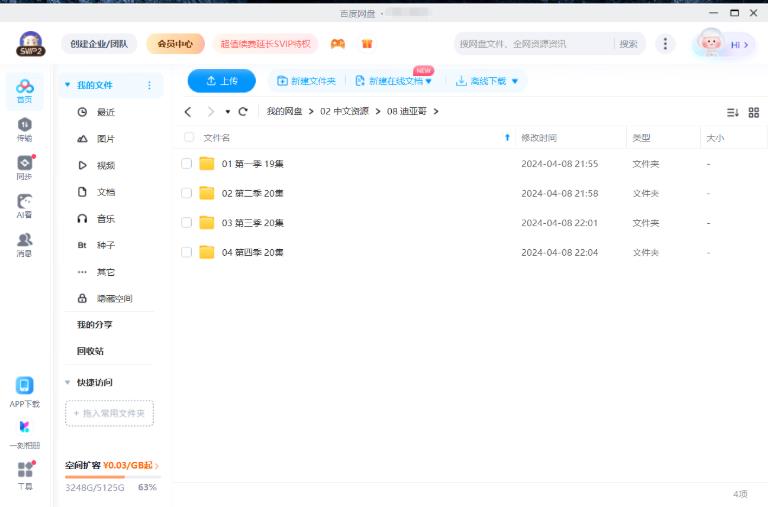The height and width of the screenshot is (507, 768).
Task: Open the navigation history dropdown arrow
Action: [x=228, y=112]
